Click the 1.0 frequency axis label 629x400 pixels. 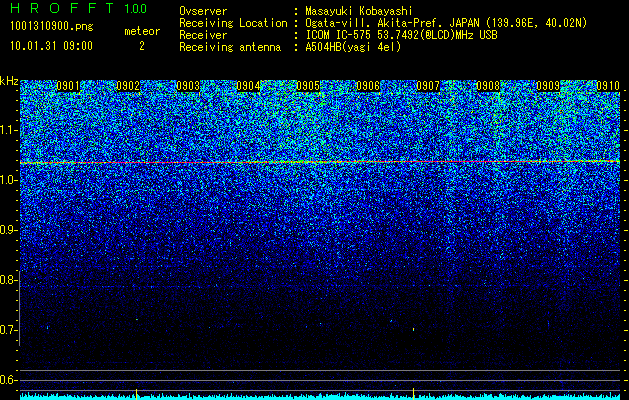point(8,180)
